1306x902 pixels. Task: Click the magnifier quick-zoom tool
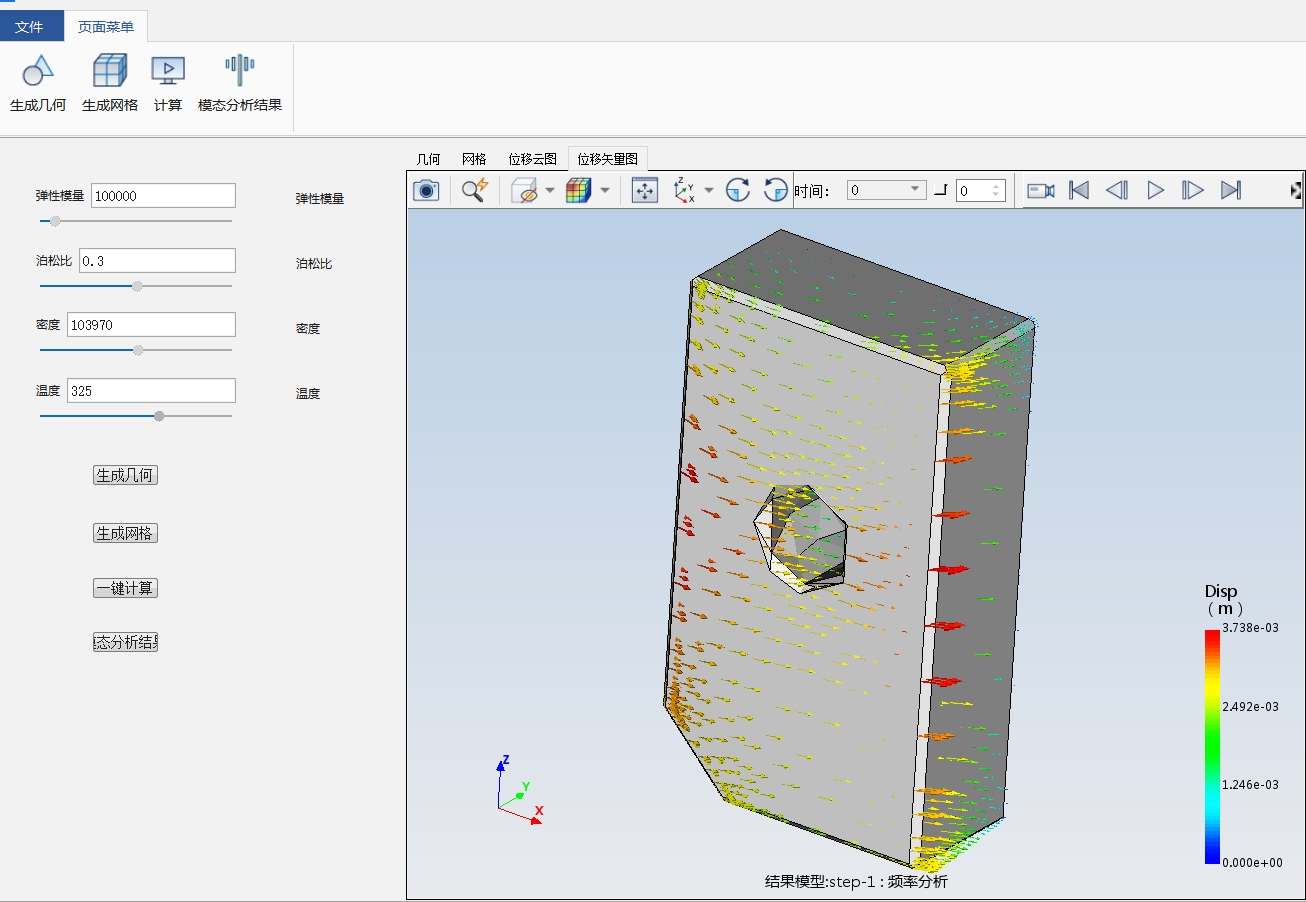[x=474, y=190]
